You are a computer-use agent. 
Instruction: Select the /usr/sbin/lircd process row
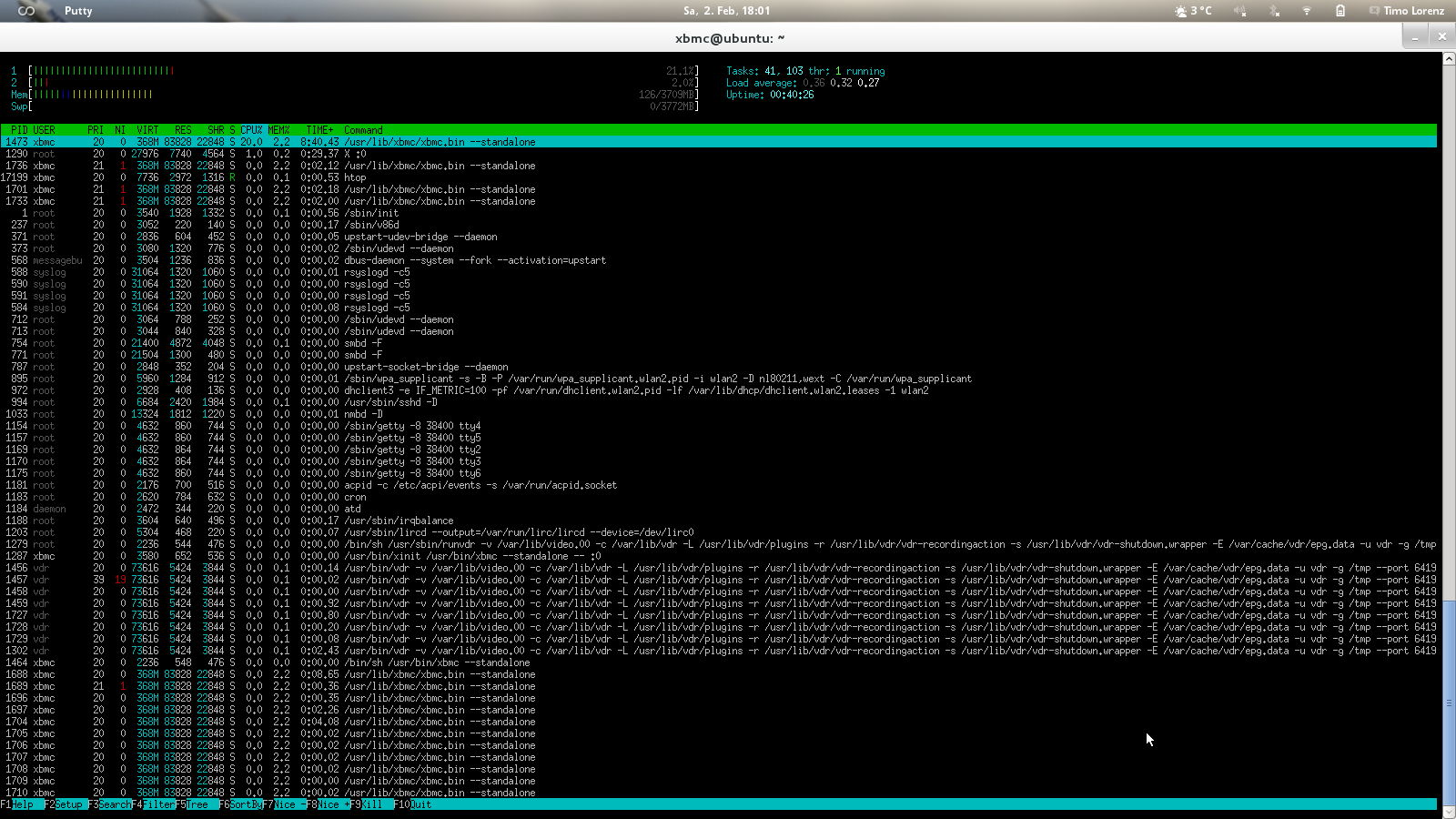tap(719, 532)
